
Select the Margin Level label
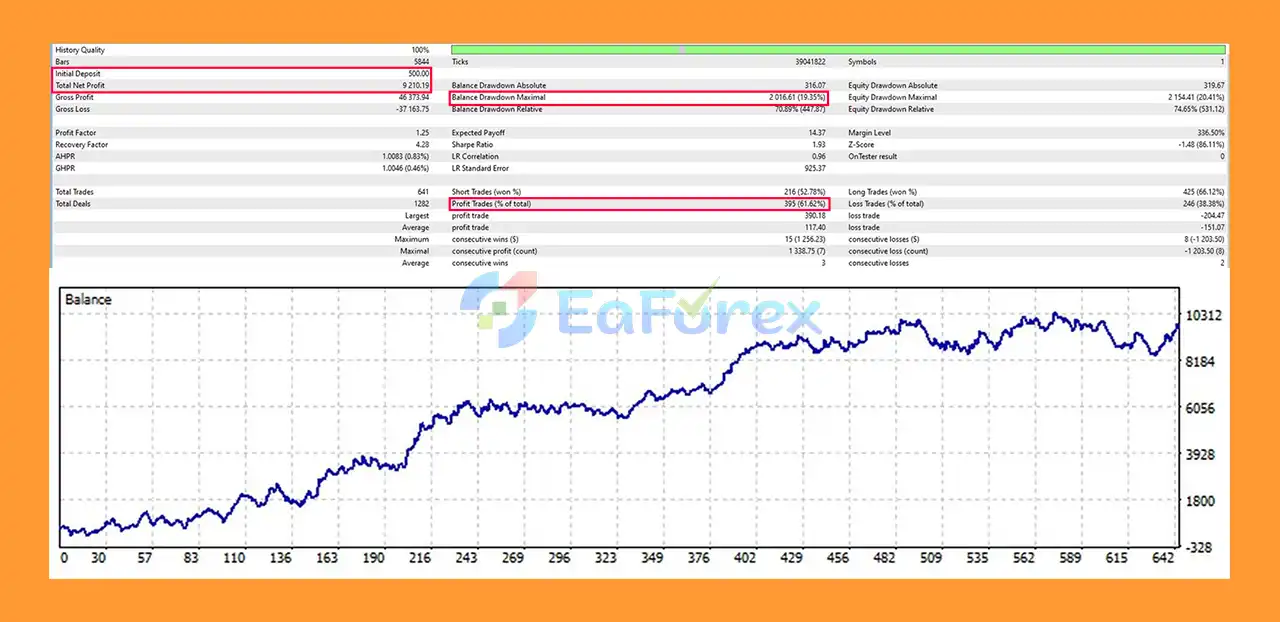click(x=868, y=133)
